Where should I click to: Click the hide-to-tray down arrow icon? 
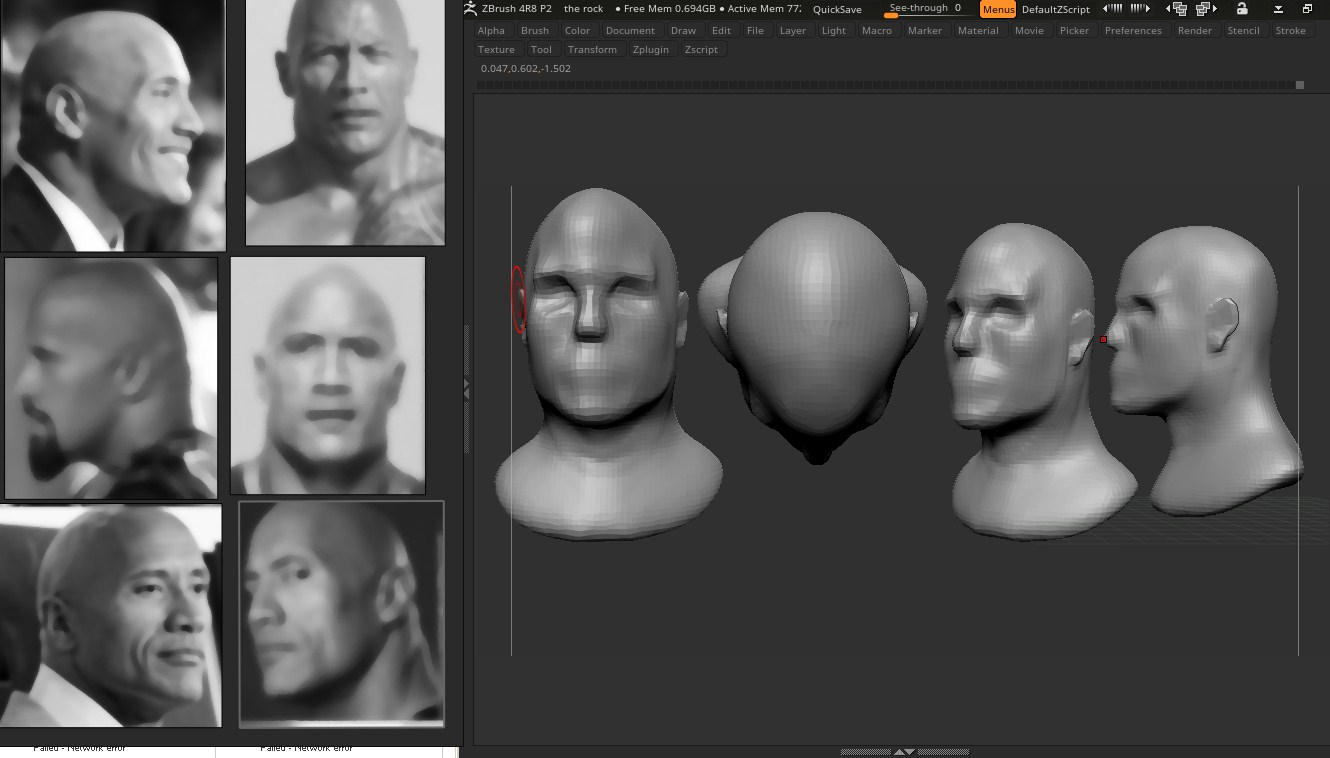[x=1278, y=9]
